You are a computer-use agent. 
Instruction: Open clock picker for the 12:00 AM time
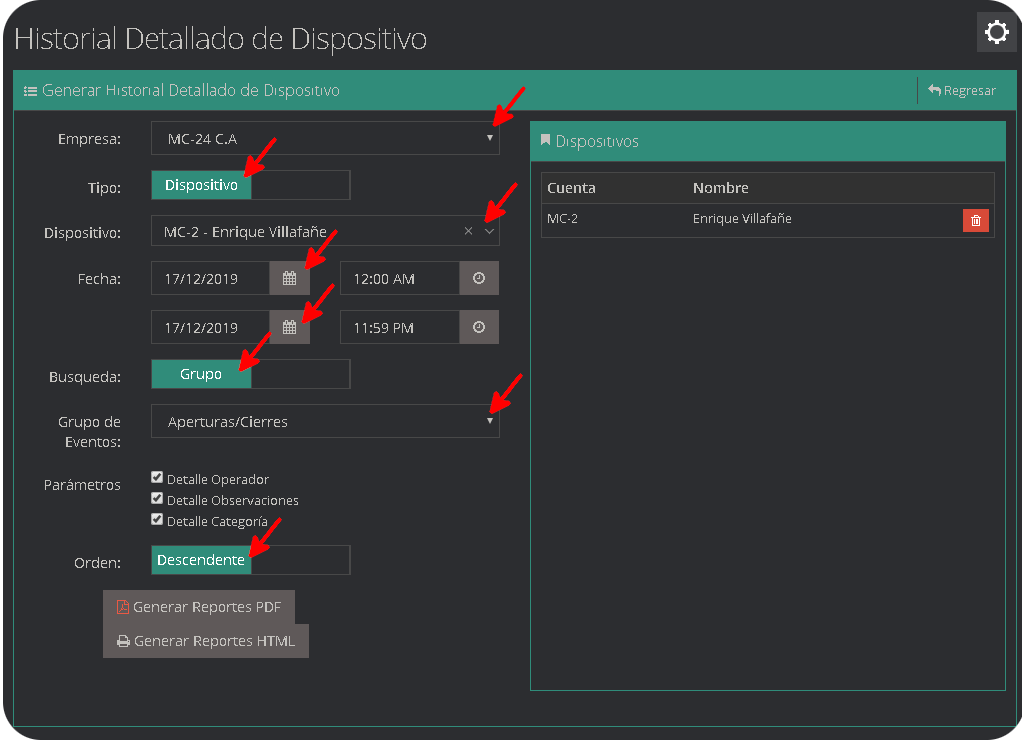pyautogui.click(x=477, y=278)
